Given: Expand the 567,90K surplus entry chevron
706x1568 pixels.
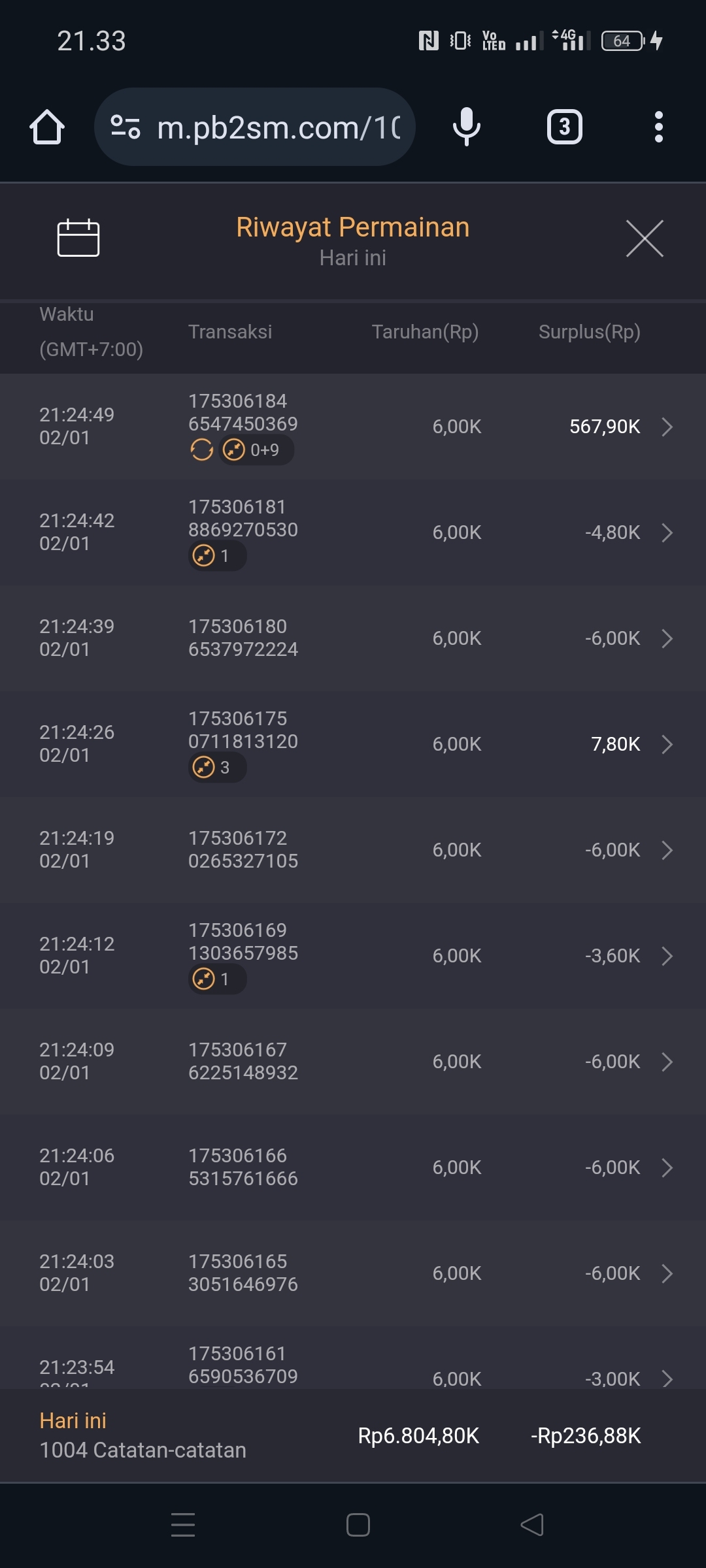Looking at the screenshot, I should tap(667, 427).
